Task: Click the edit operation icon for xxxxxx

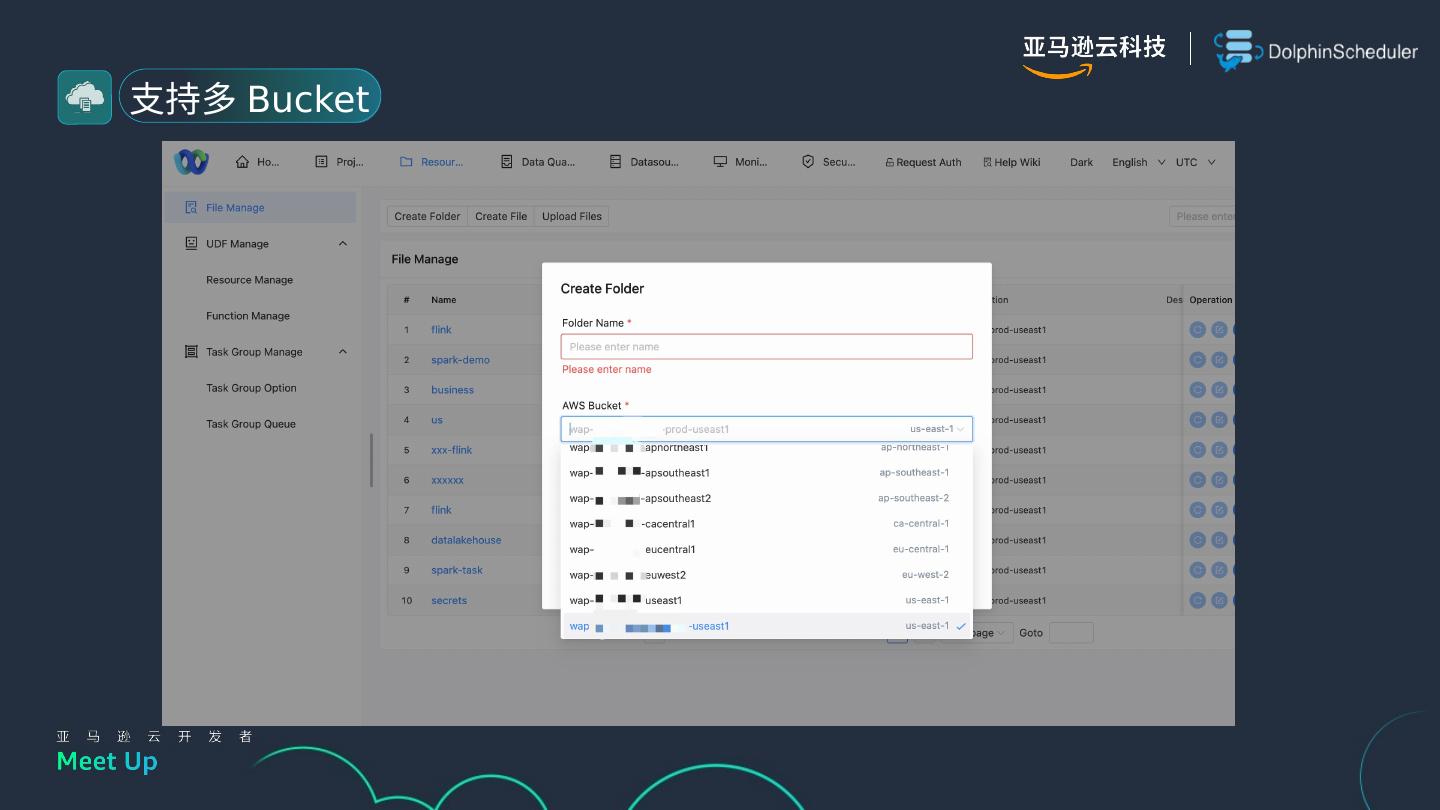Action: point(1219,480)
